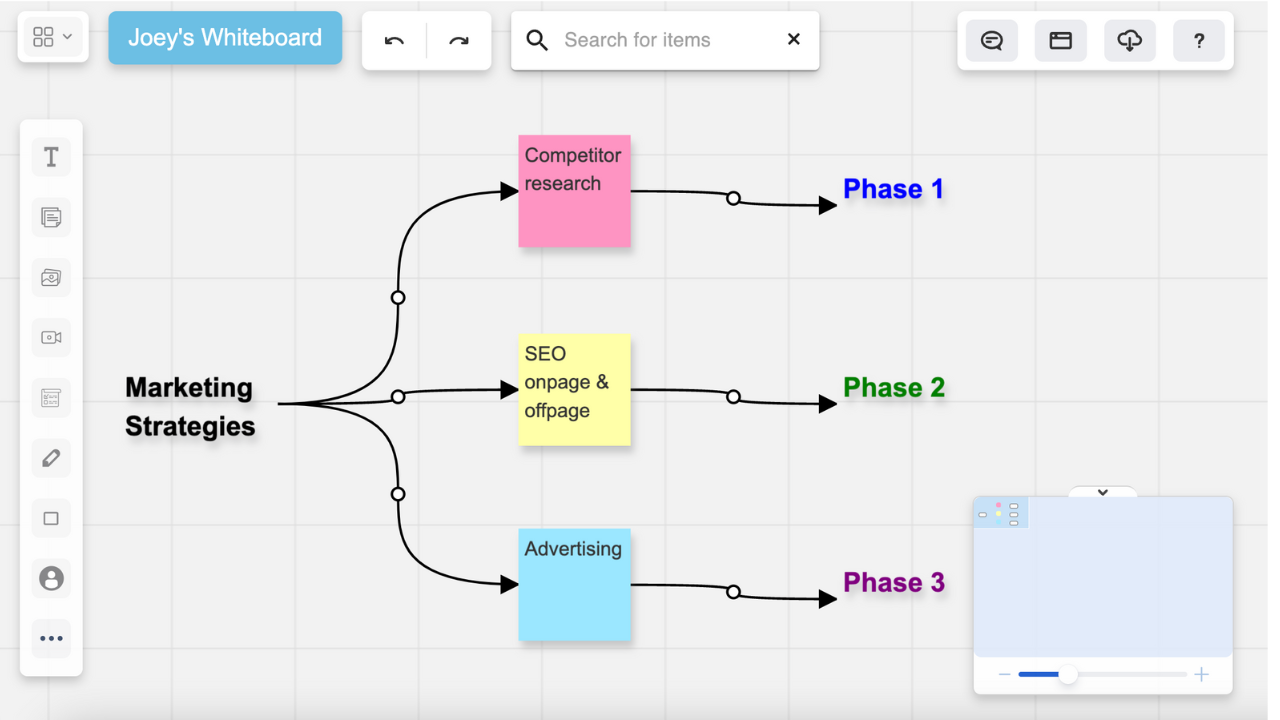
Task: Zoom in with the plus button
Action: point(1201,675)
